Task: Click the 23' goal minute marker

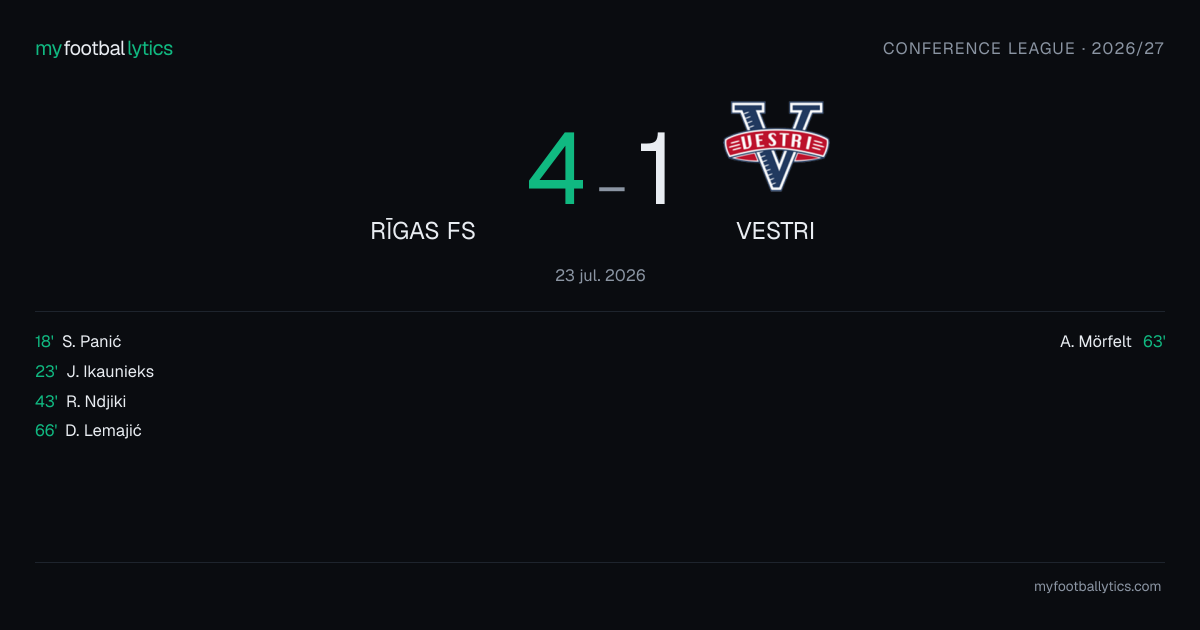Action: pos(47,371)
